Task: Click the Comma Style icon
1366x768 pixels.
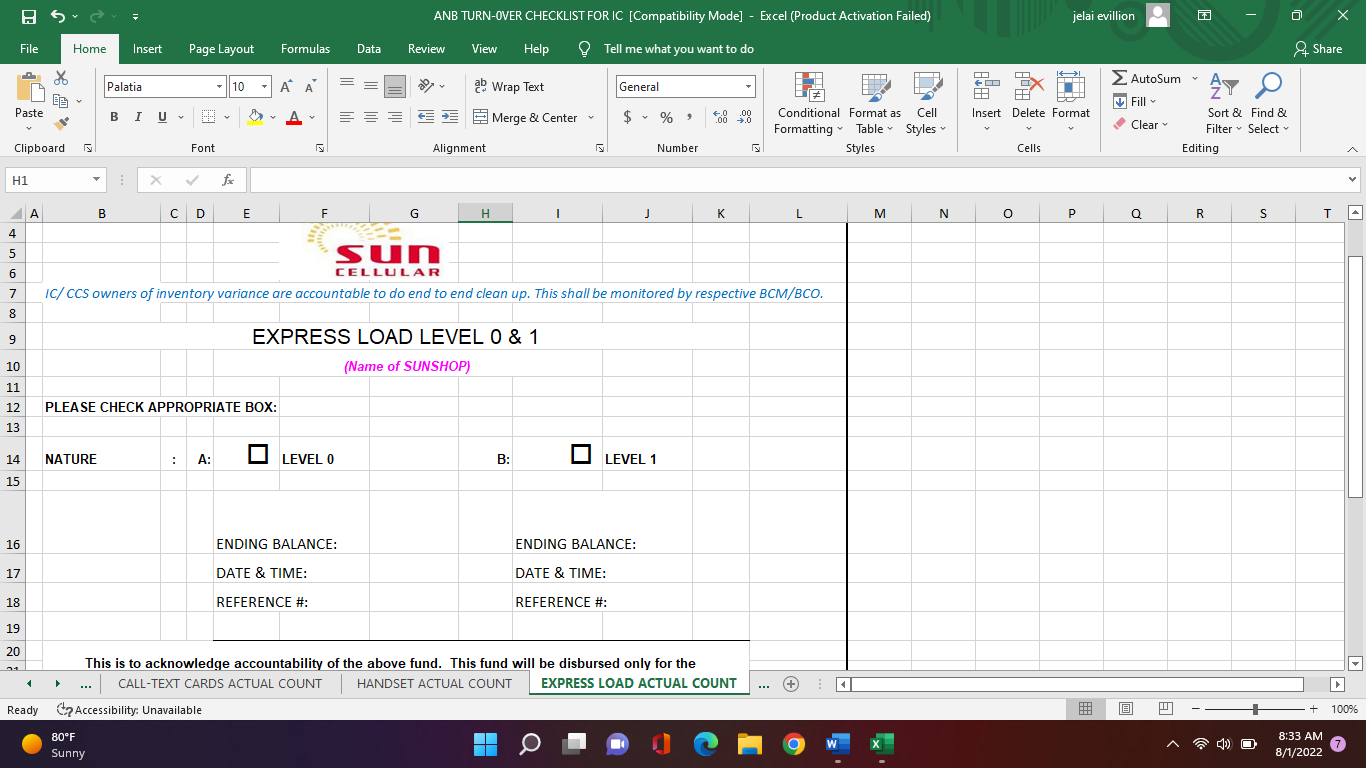Action: (689, 117)
